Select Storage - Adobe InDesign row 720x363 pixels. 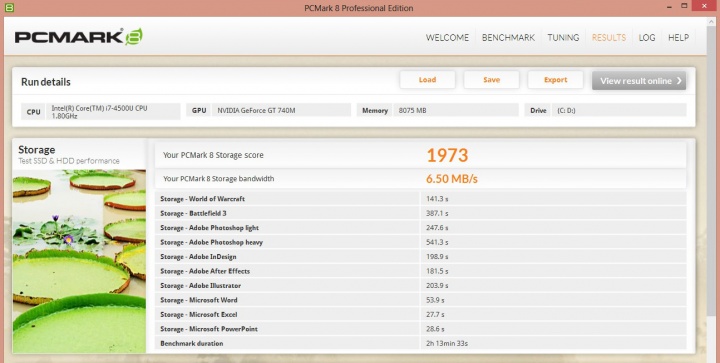420,257
